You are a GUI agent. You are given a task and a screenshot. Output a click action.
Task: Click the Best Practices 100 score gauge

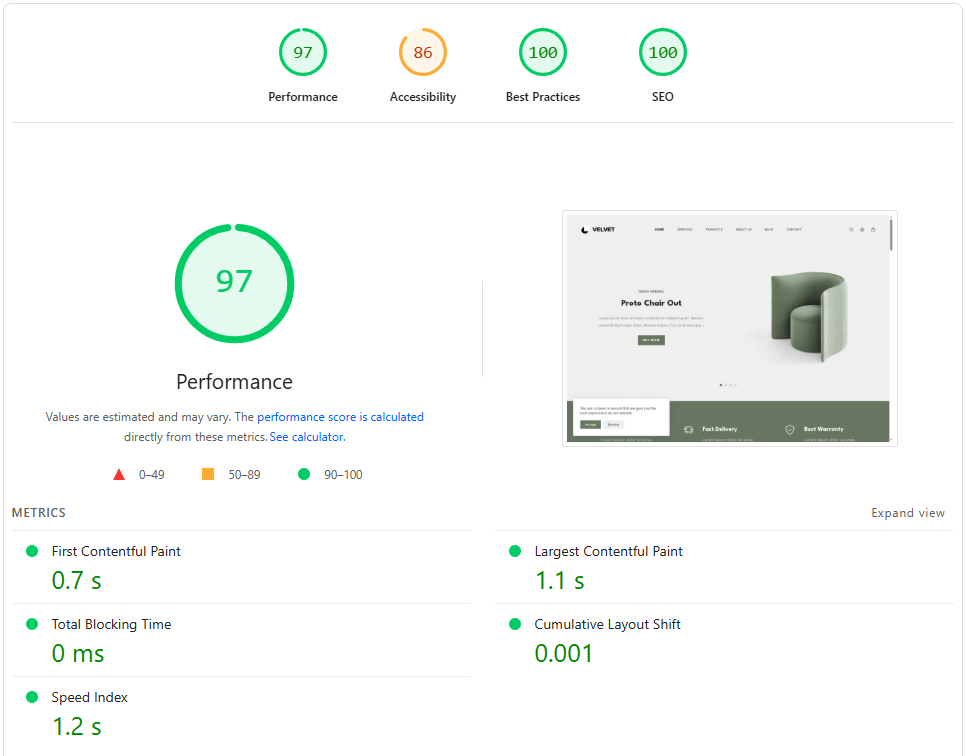543,53
